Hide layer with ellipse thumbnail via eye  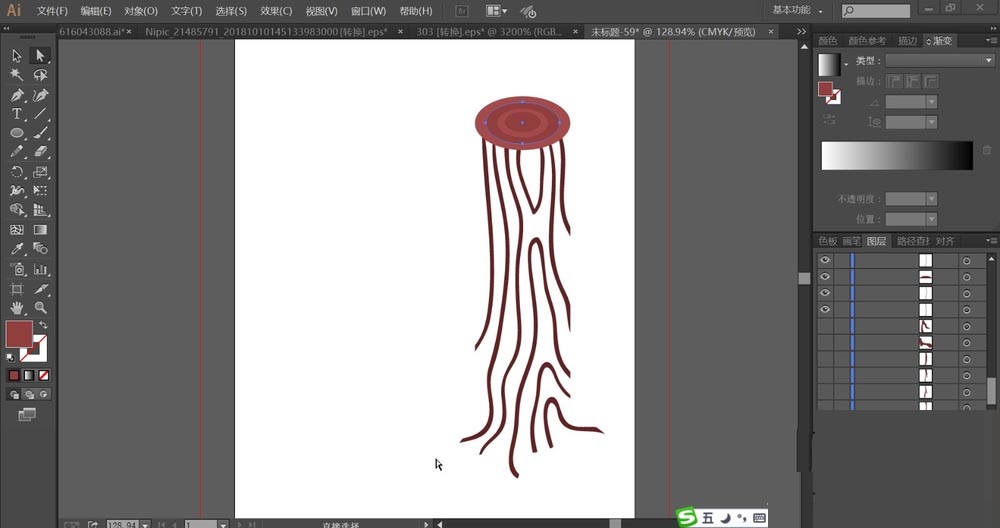[825, 277]
